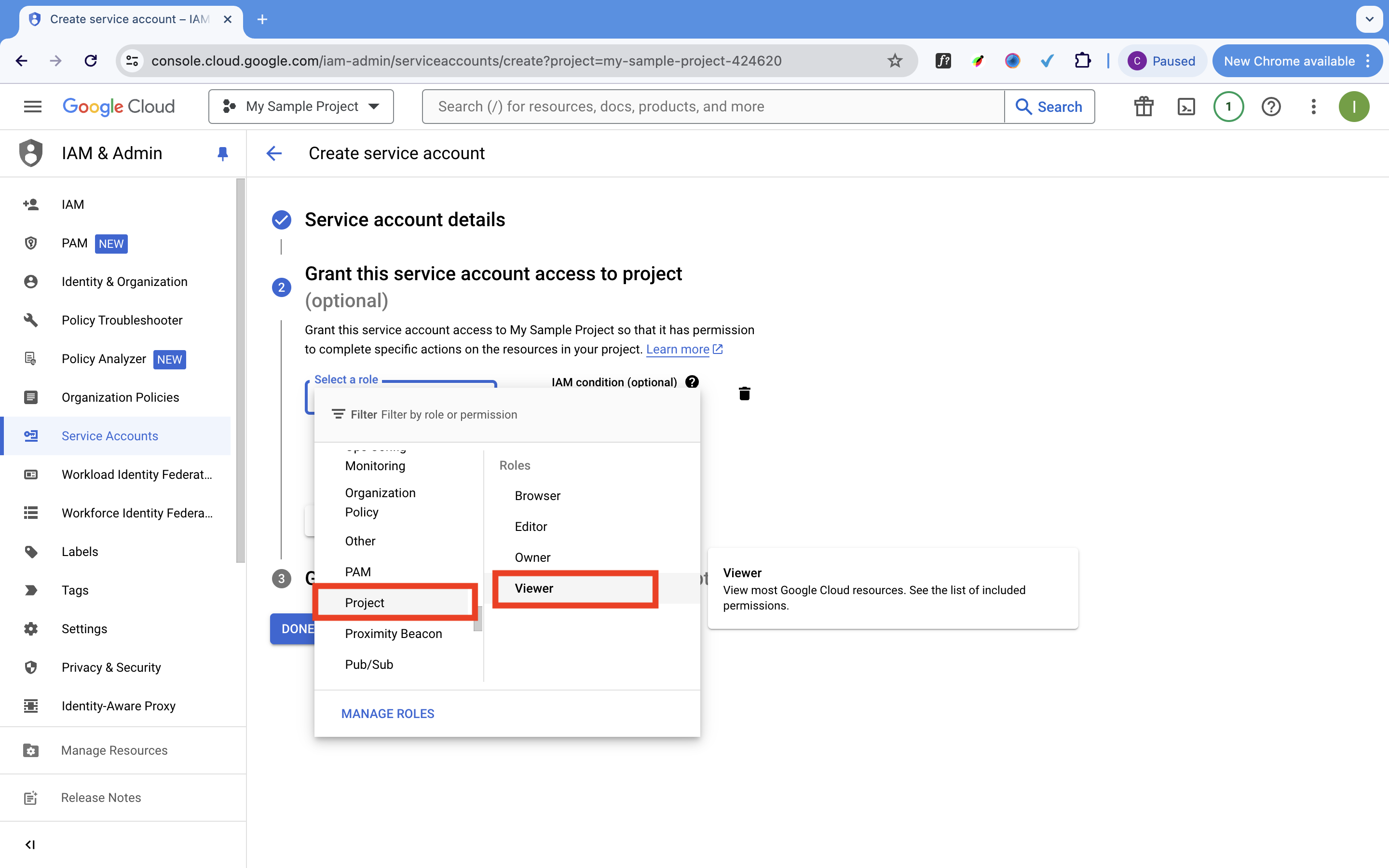The image size is (1389, 868).
Task: Open the free trial gift icon
Action: click(x=1144, y=106)
